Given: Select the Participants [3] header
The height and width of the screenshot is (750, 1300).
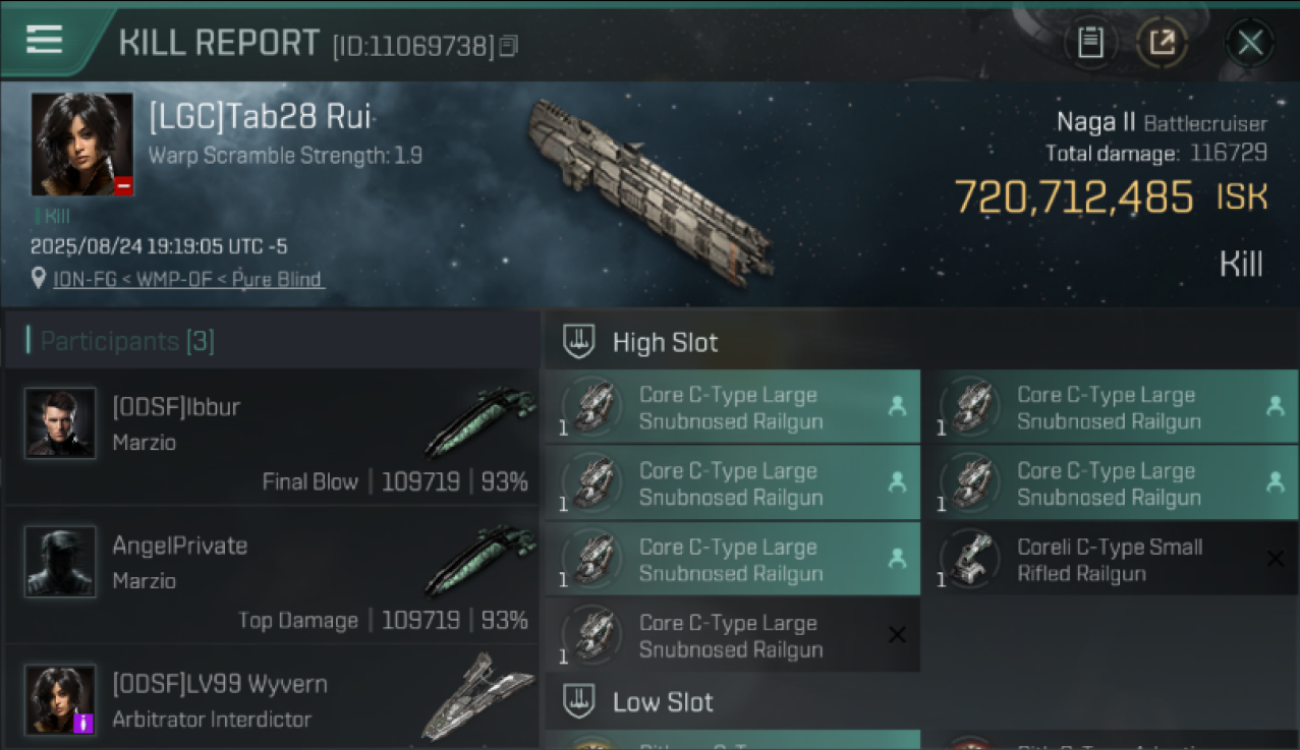Looking at the screenshot, I should click(x=127, y=341).
